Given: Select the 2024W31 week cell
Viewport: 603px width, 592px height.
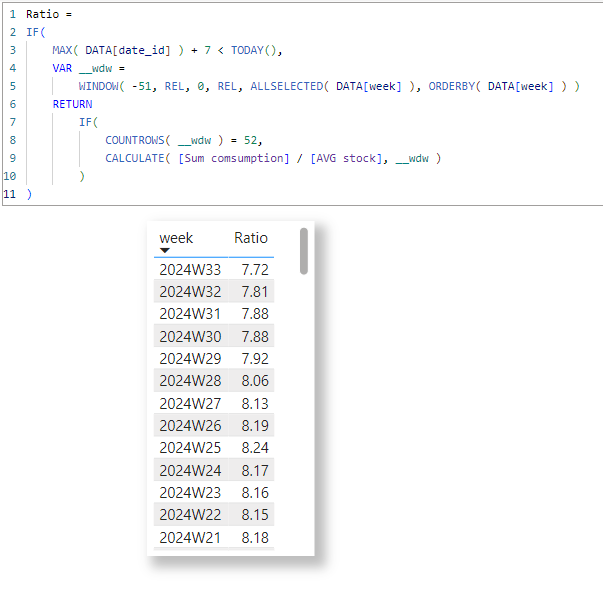Looking at the screenshot, I should click(x=190, y=314).
